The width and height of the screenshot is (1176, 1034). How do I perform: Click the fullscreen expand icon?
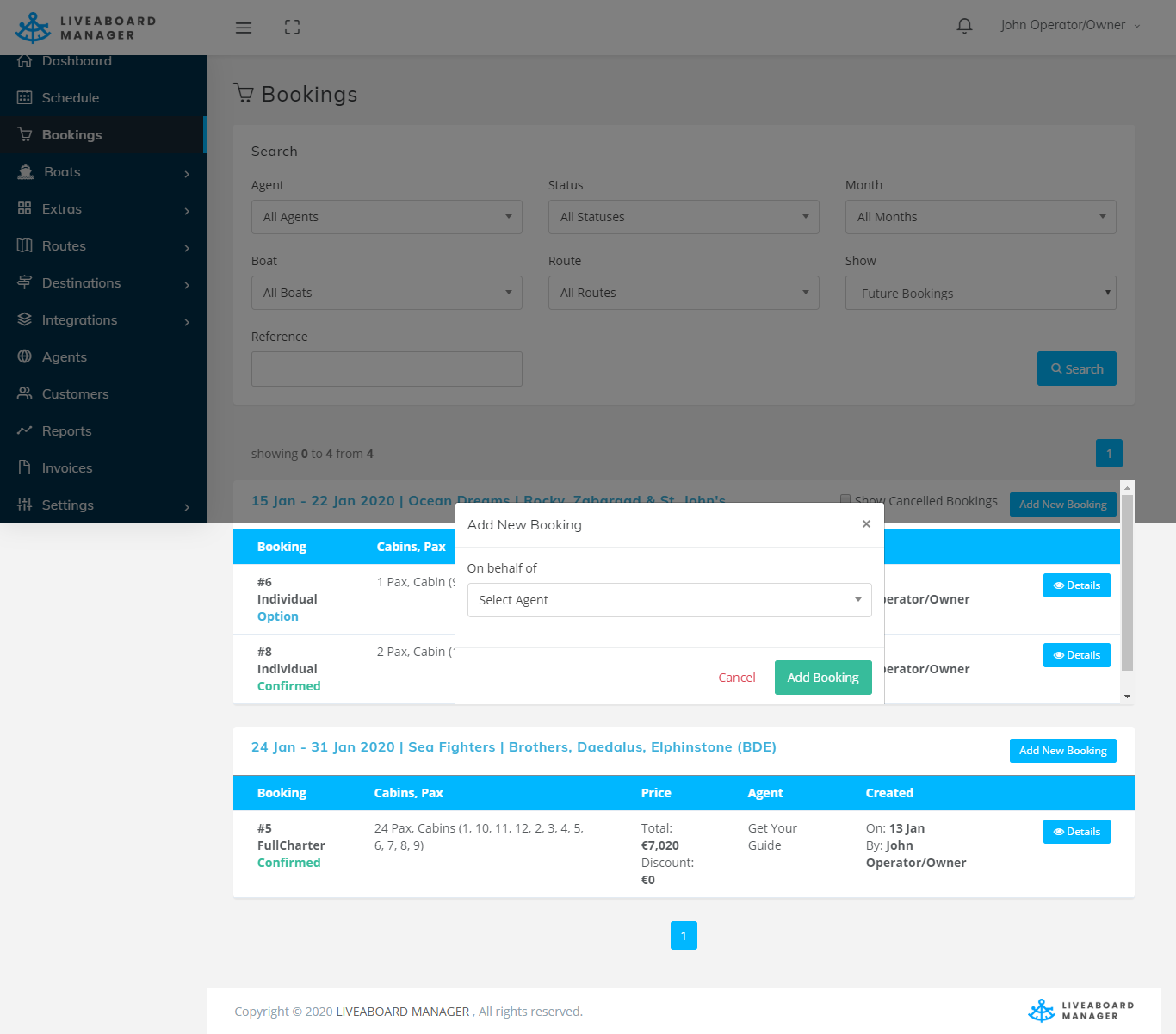point(293,28)
